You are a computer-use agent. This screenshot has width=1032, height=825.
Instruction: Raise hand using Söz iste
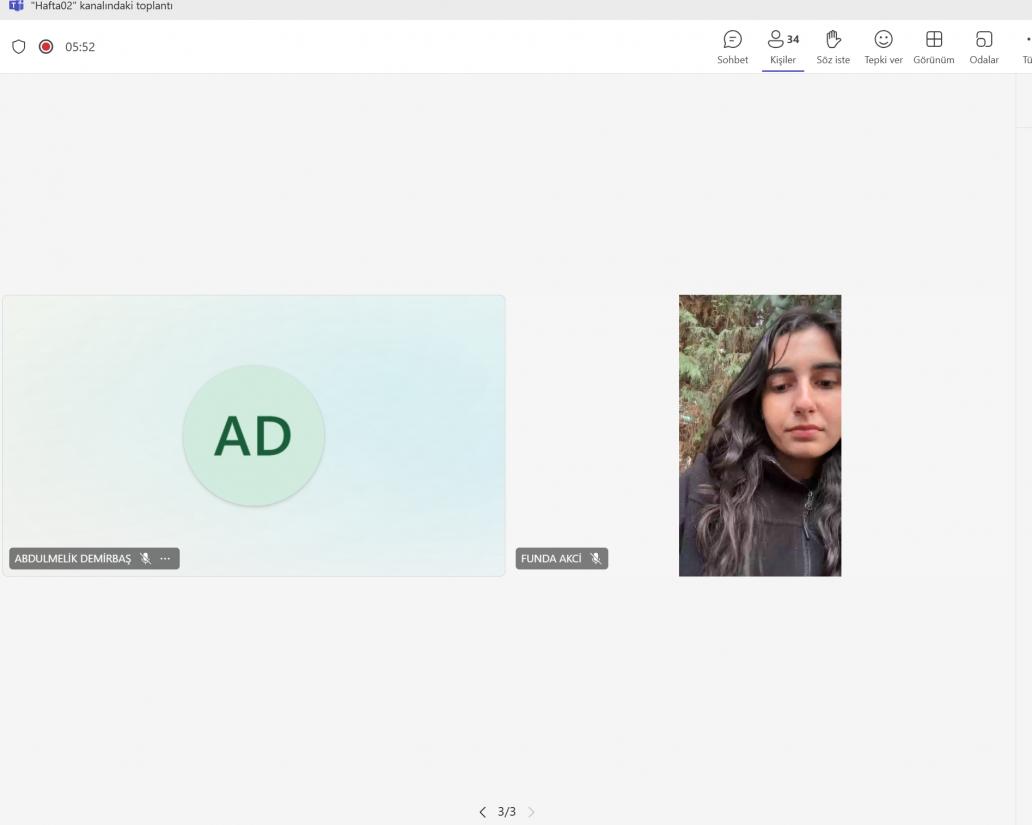(833, 47)
